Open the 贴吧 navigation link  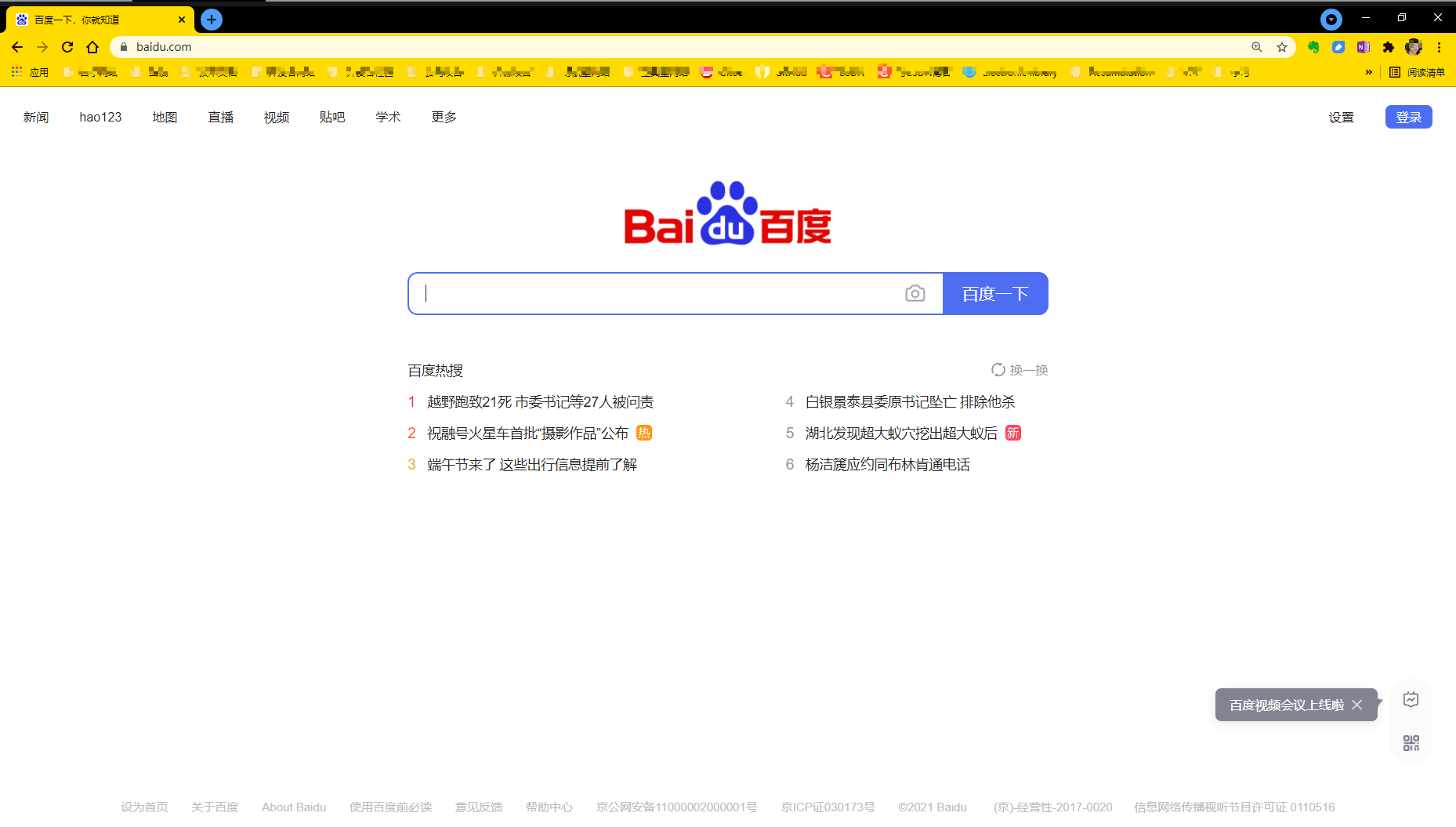(332, 117)
